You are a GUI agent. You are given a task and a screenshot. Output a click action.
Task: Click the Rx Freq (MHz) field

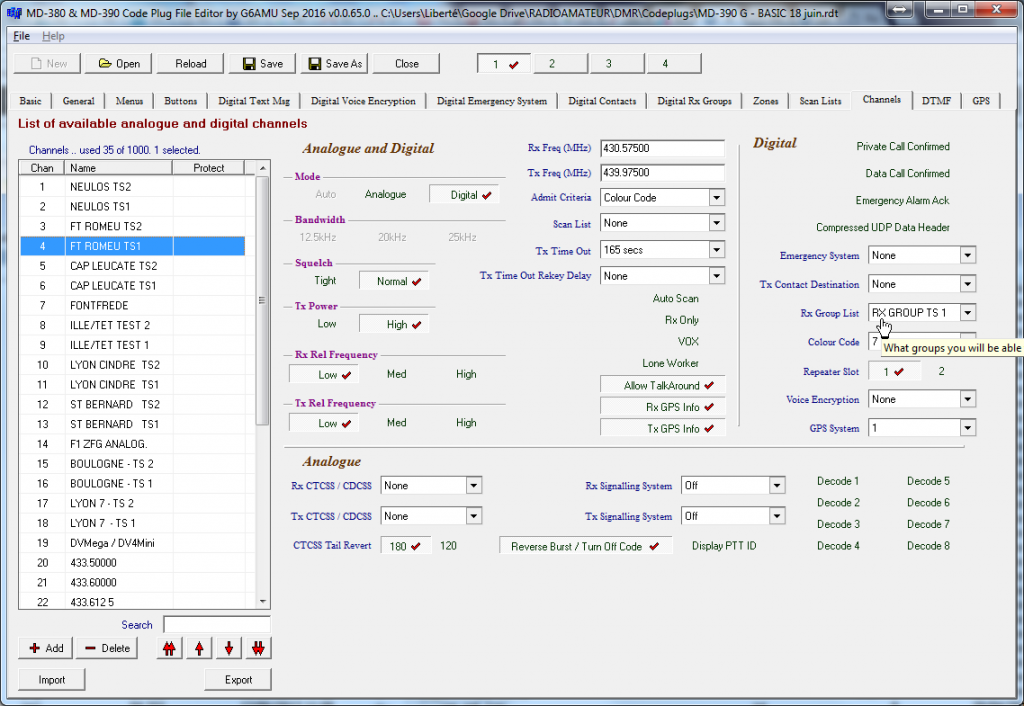pos(662,148)
